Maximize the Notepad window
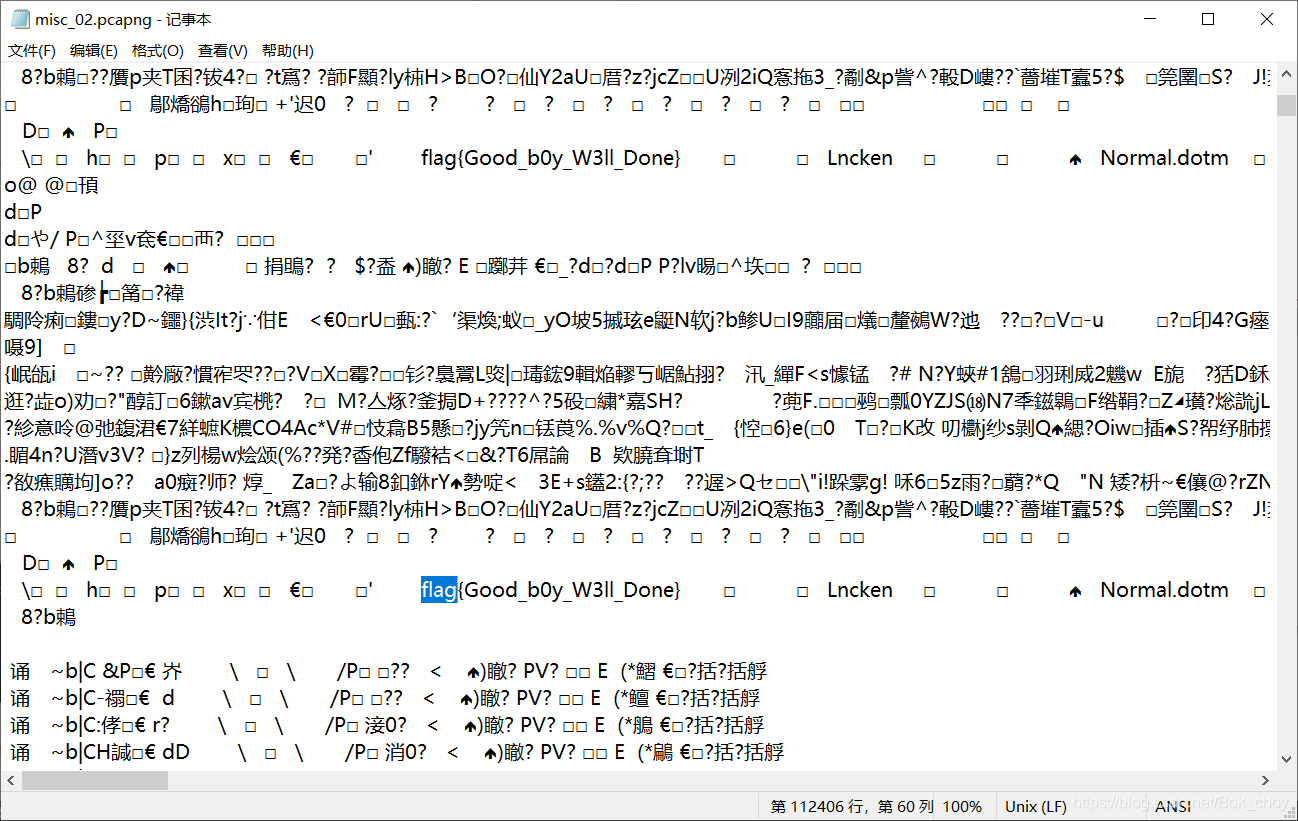This screenshot has height=821, width=1298. tap(1208, 19)
